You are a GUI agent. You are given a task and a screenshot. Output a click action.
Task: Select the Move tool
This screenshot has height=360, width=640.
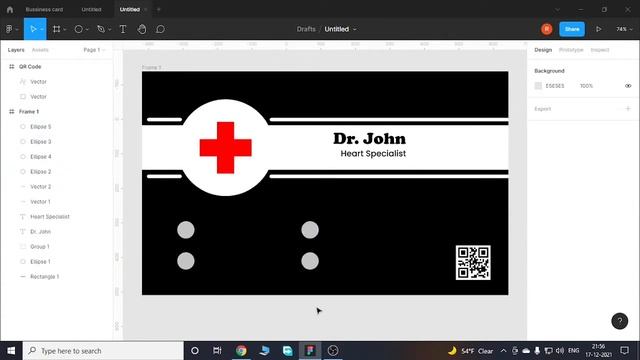(33, 29)
